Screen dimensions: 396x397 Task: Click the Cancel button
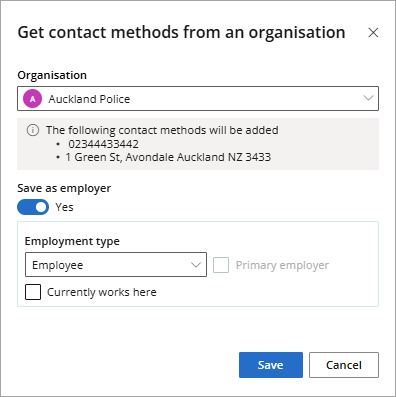pyautogui.click(x=344, y=365)
